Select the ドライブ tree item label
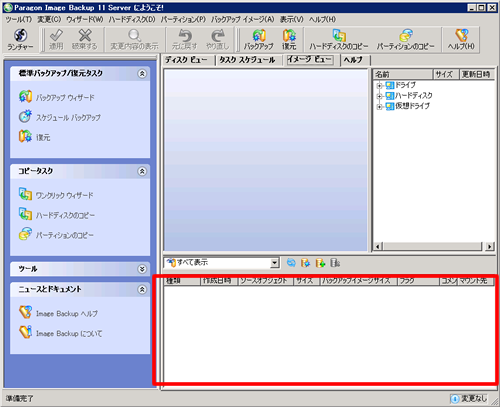Viewport: 500px width, 407px height. (x=405, y=85)
